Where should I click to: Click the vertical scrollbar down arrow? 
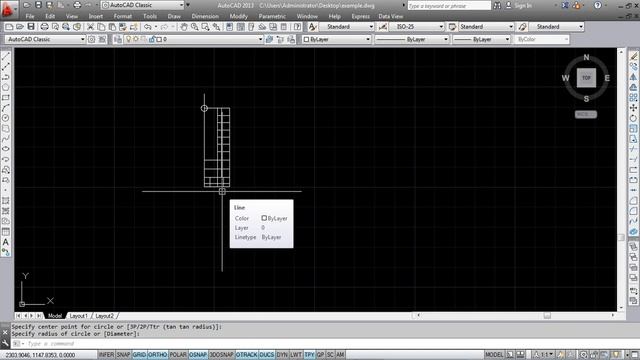pyautogui.click(x=621, y=308)
